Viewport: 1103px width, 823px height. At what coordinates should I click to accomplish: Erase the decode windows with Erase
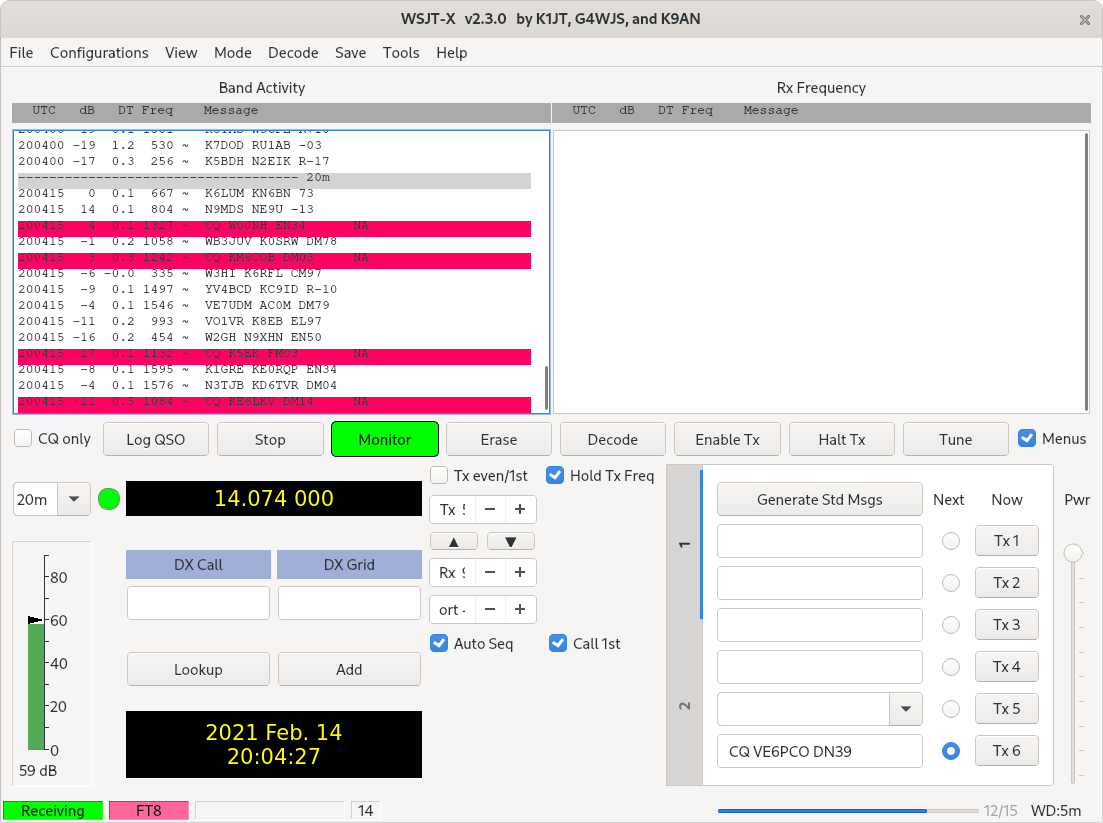(499, 440)
